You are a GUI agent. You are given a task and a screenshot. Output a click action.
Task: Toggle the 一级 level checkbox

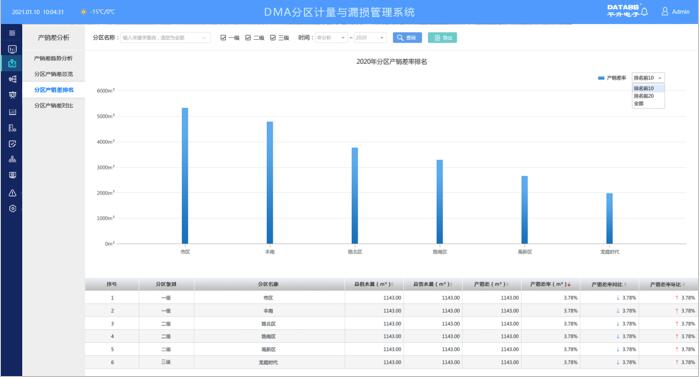[x=223, y=38]
